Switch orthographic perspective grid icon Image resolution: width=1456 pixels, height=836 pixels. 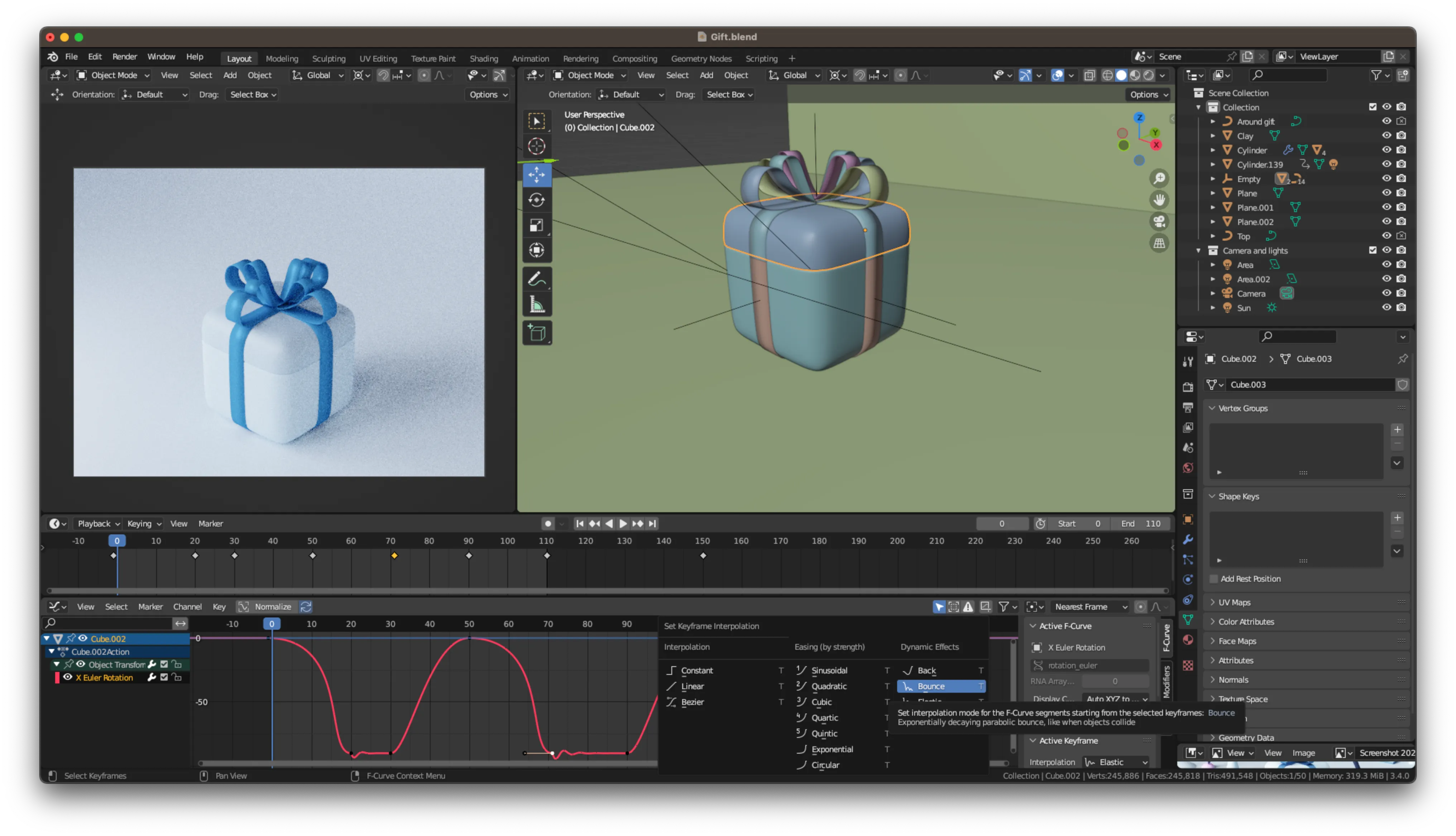(x=1159, y=244)
